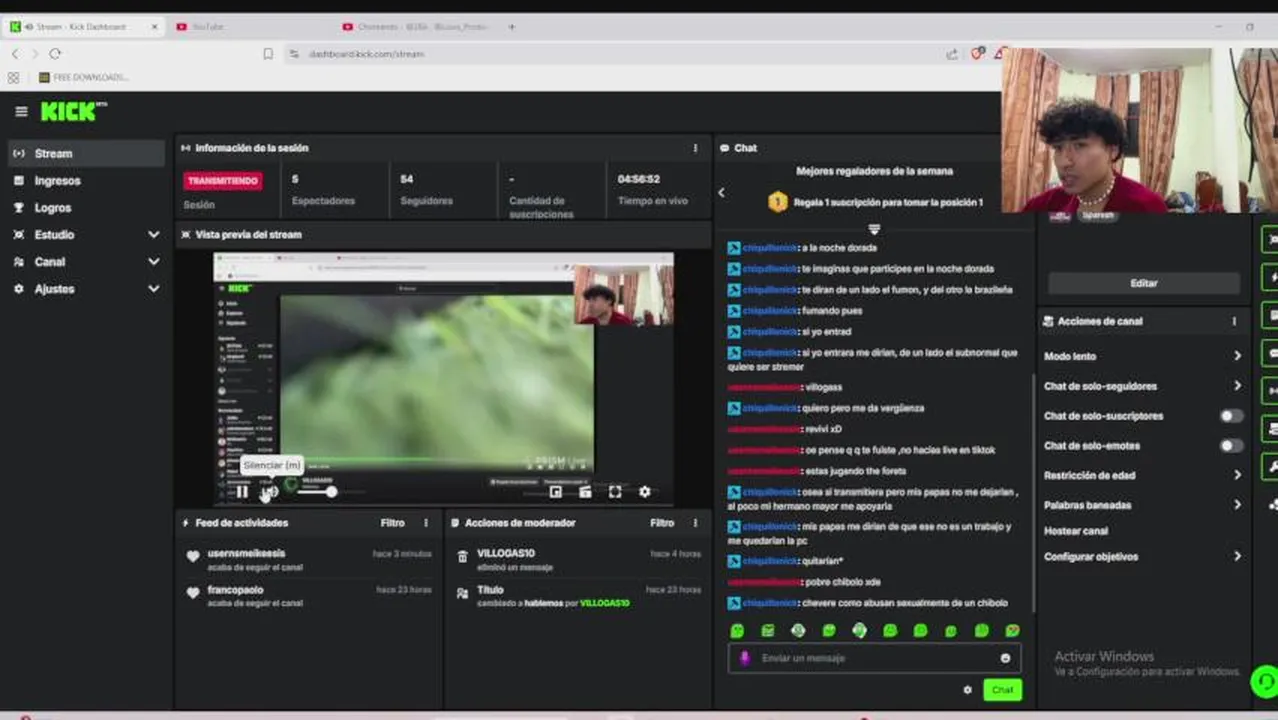Open options menu of Información de la sesión
The height and width of the screenshot is (720, 1278).
click(x=695, y=148)
